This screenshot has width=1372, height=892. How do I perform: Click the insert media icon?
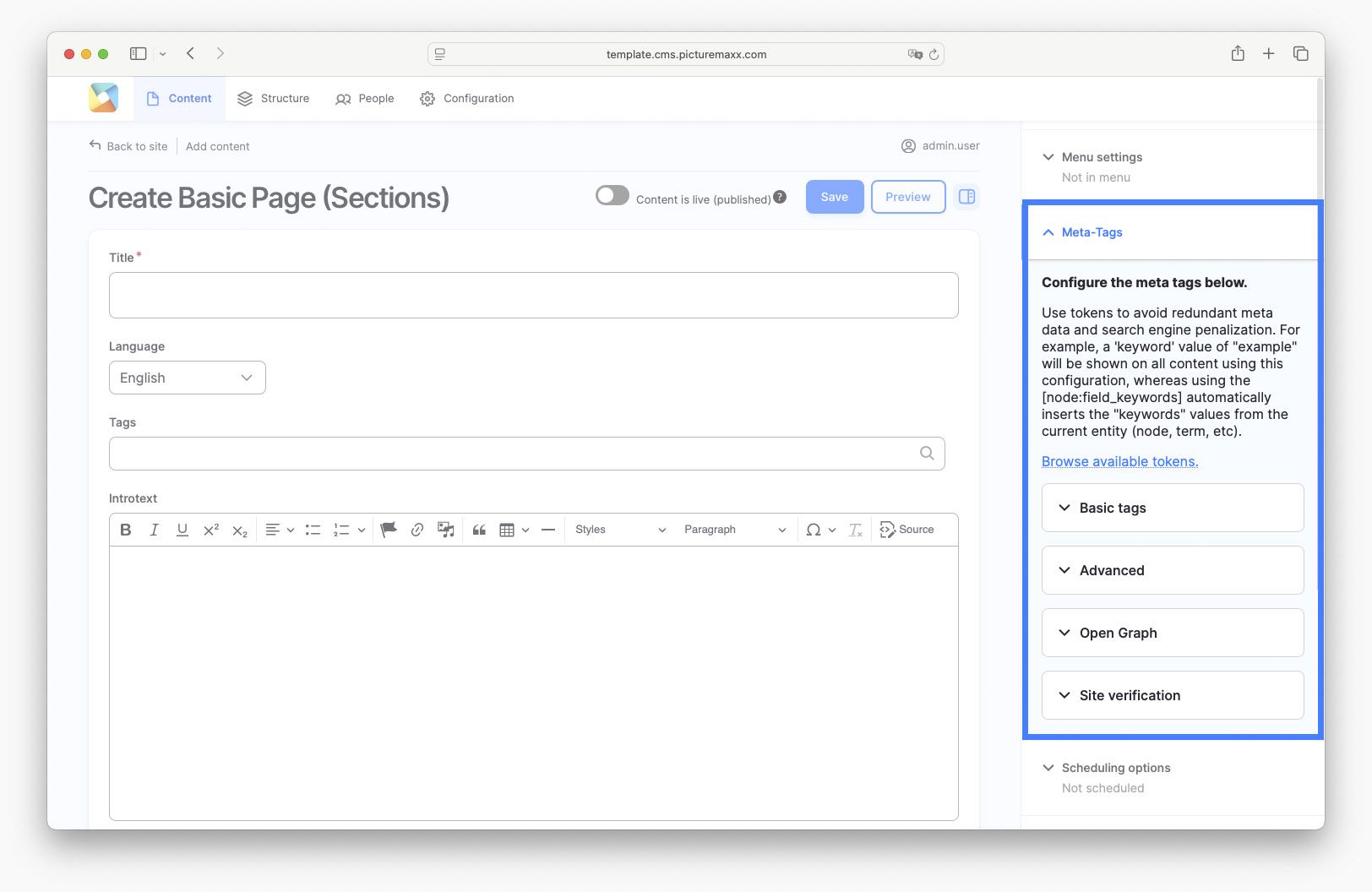(x=445, y=530)
